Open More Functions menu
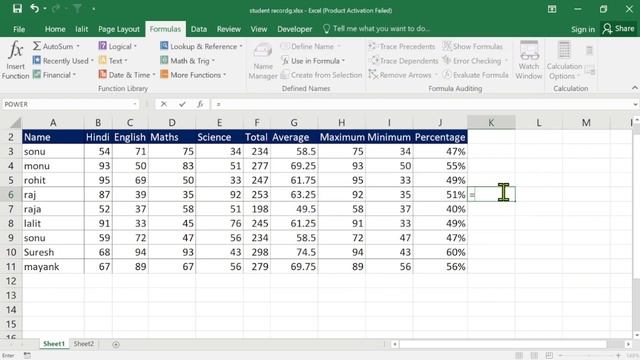Screen dimensions: 640x360 193,75
